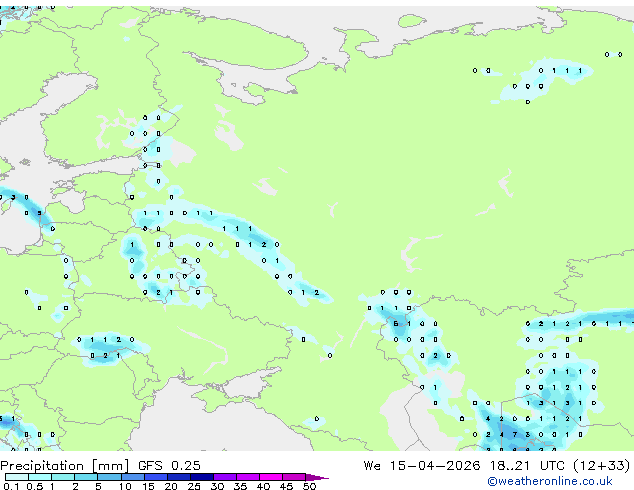Click the legend label '0.1'

pos(11,486)
